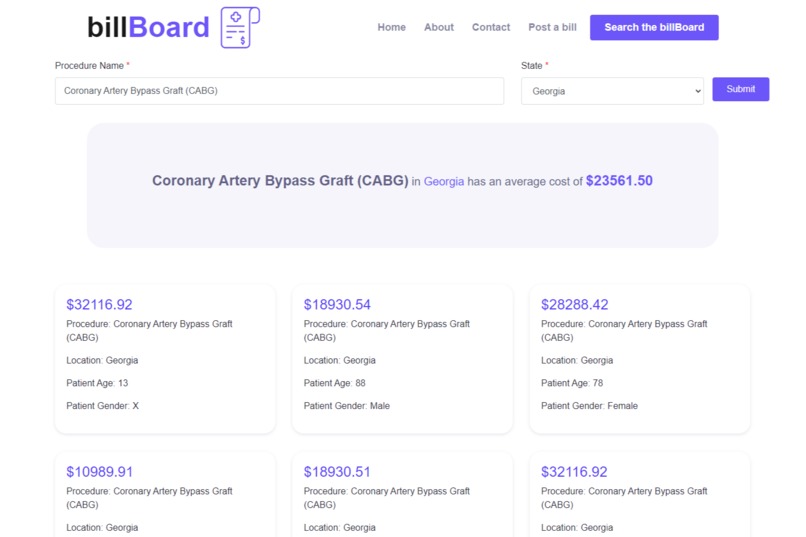Select the $32116.92 price with Patient Age 13

pos(99,305)
